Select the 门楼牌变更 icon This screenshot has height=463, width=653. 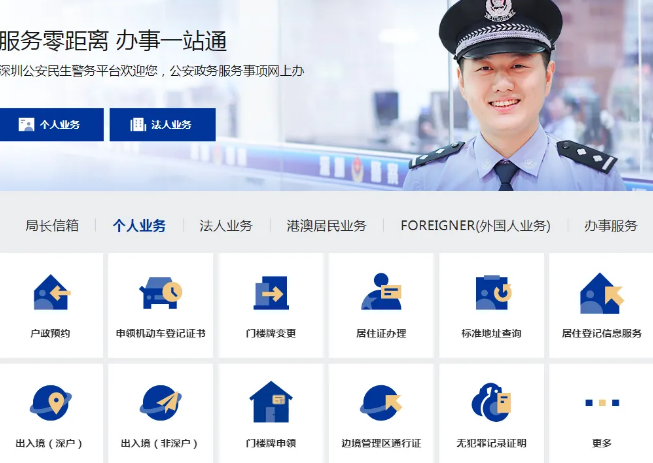point(271,293)
